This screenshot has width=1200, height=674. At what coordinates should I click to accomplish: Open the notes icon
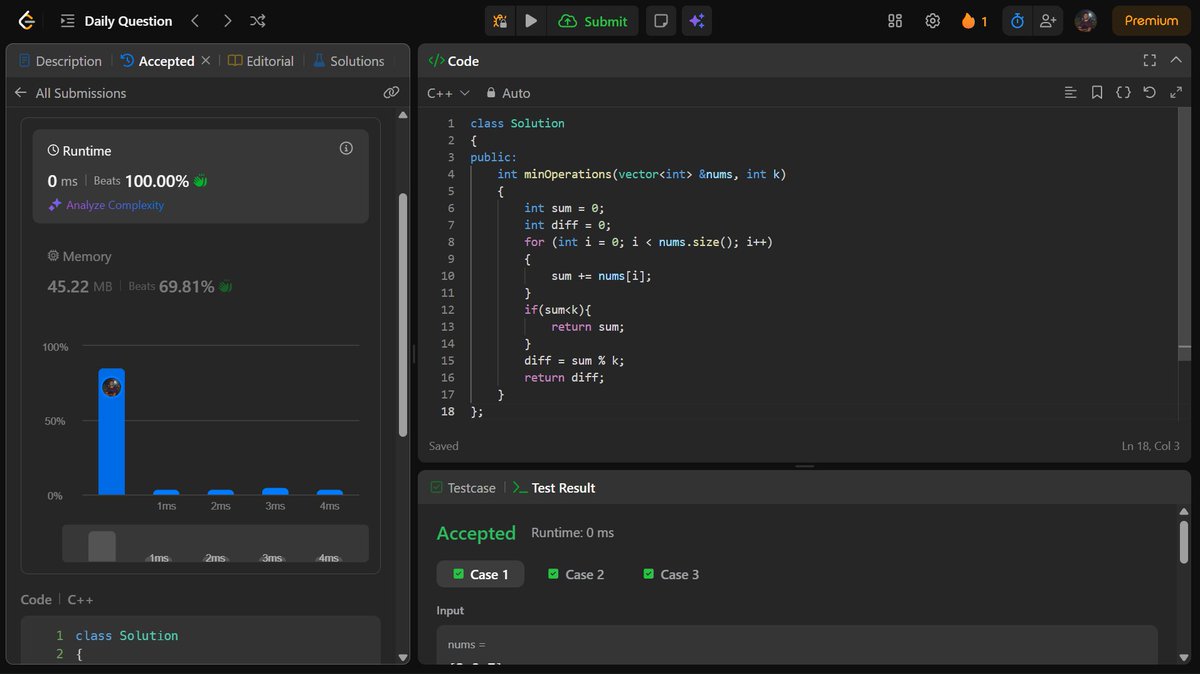[660, 21]
